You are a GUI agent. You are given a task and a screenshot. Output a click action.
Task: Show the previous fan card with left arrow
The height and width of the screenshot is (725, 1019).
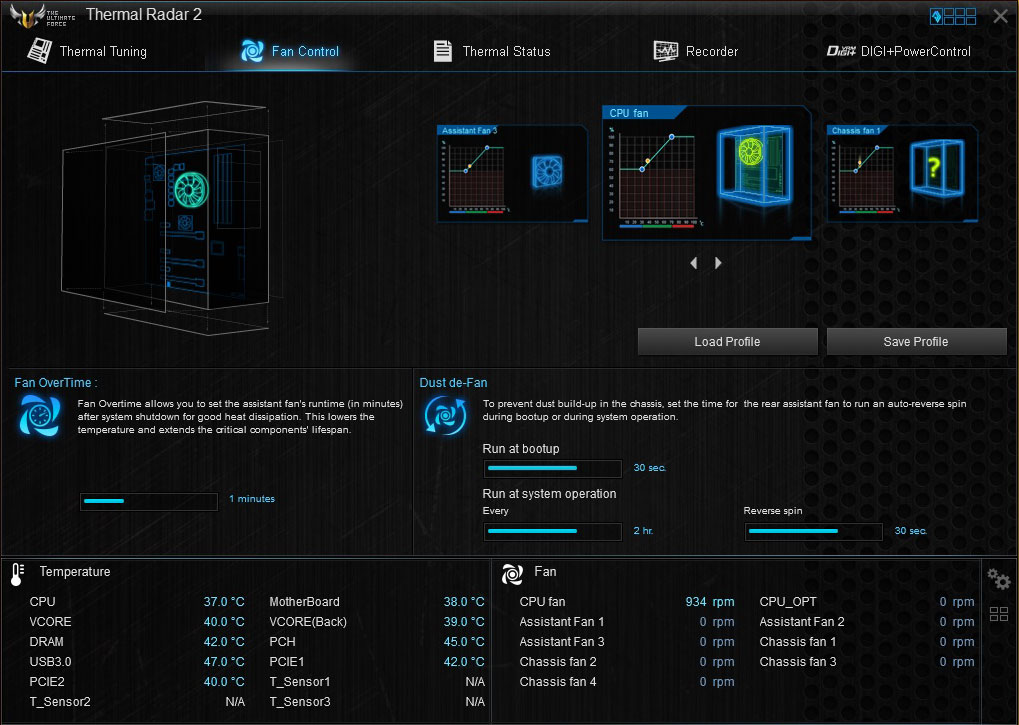pyautogui.click(x=694, y=263)
